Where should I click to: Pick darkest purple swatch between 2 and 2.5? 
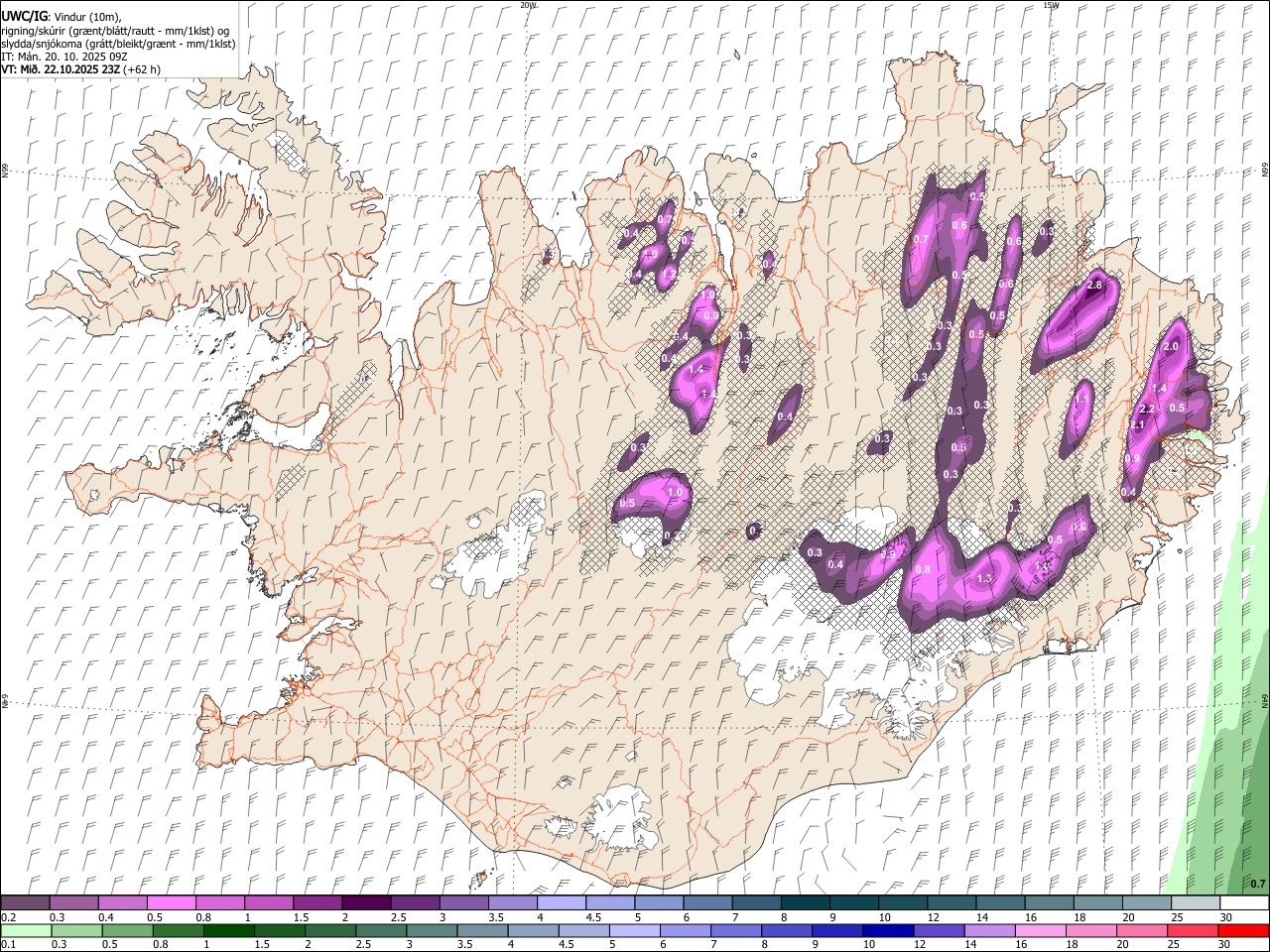coord(365,903)
